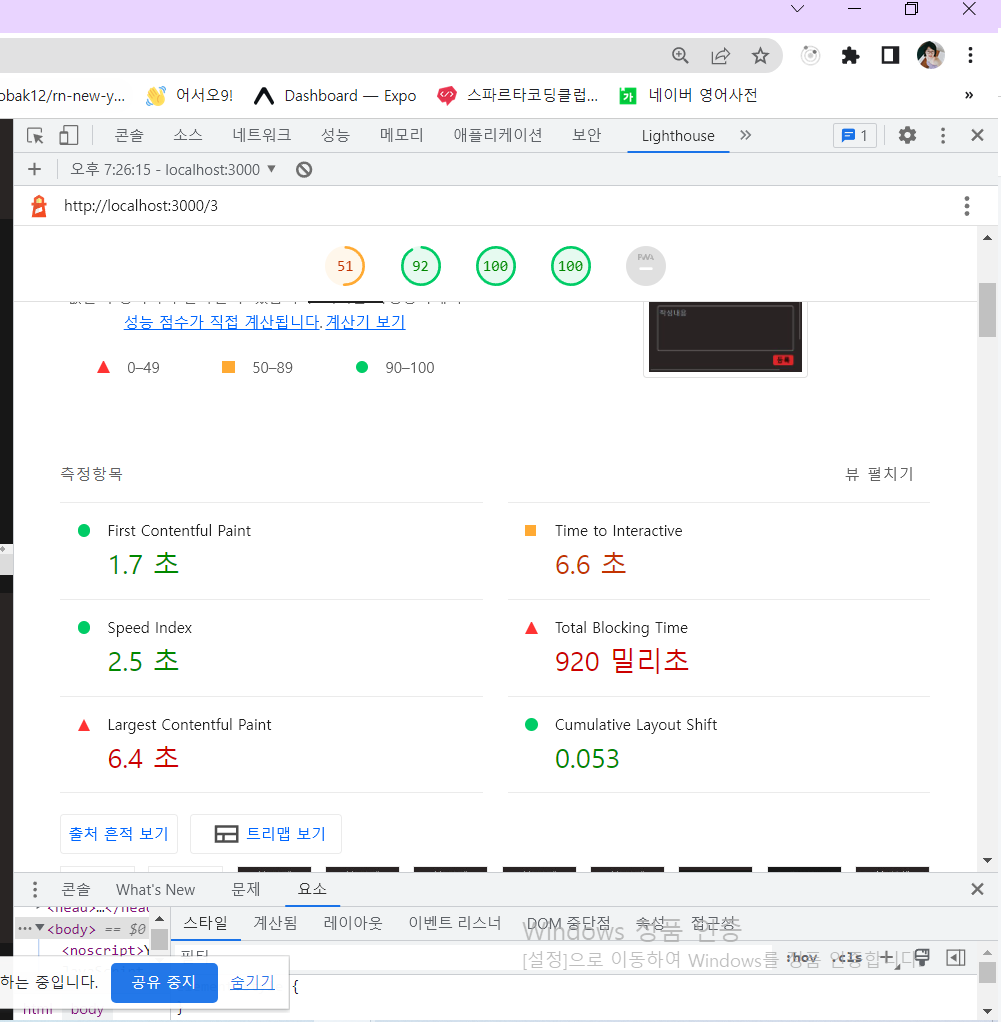Select the Lighthouse tab
This screenshot has width=1001, height=1022.
tap(678, 136)
